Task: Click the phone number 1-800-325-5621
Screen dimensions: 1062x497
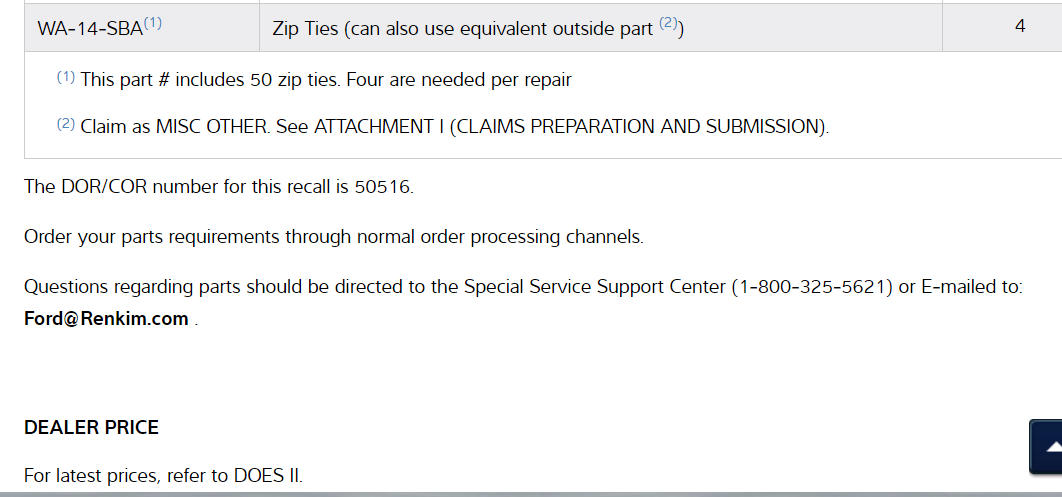Action: 813,287
